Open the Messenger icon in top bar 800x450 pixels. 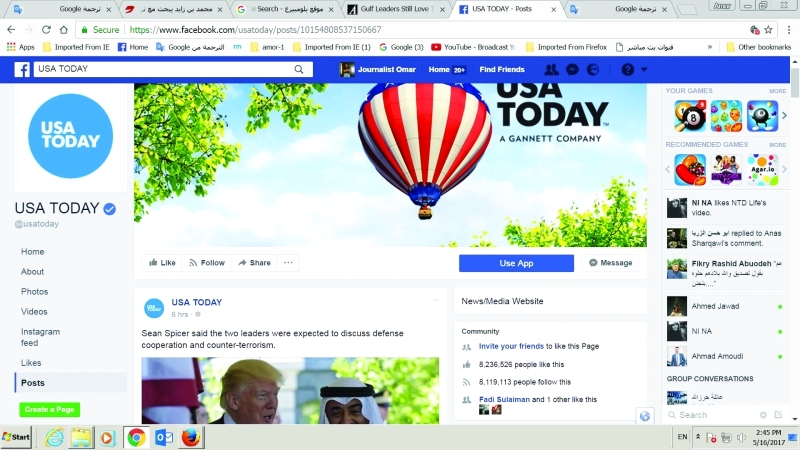(x=572, y=69)
